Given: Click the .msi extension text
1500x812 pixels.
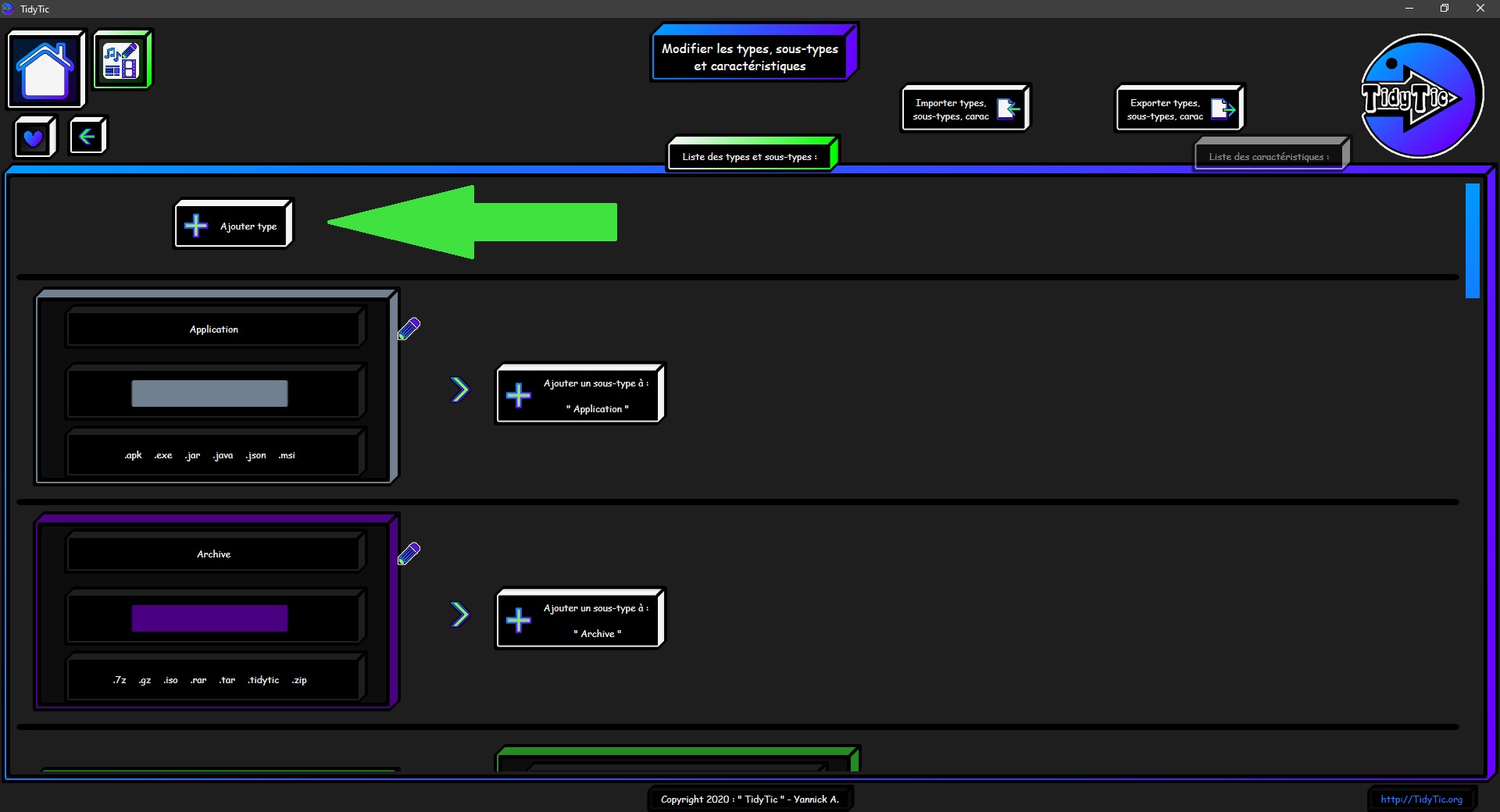Looking at the screenshot, I should coord(287,455).
